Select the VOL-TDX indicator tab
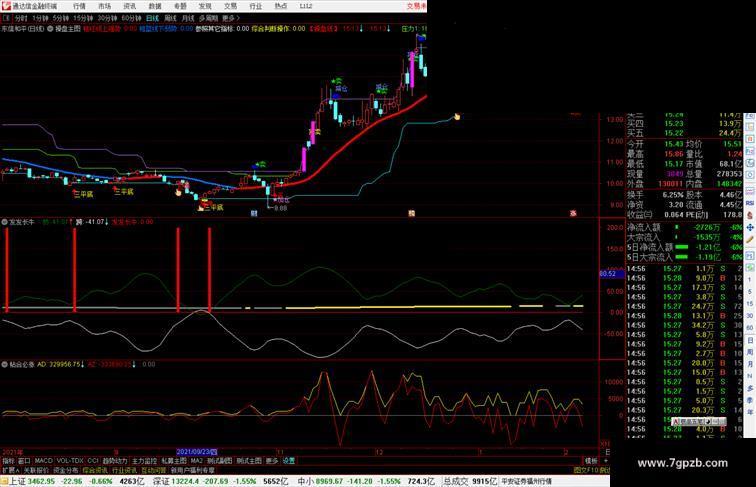The height and width of the screenshot is (487, 756). click(x=70, y=461)
